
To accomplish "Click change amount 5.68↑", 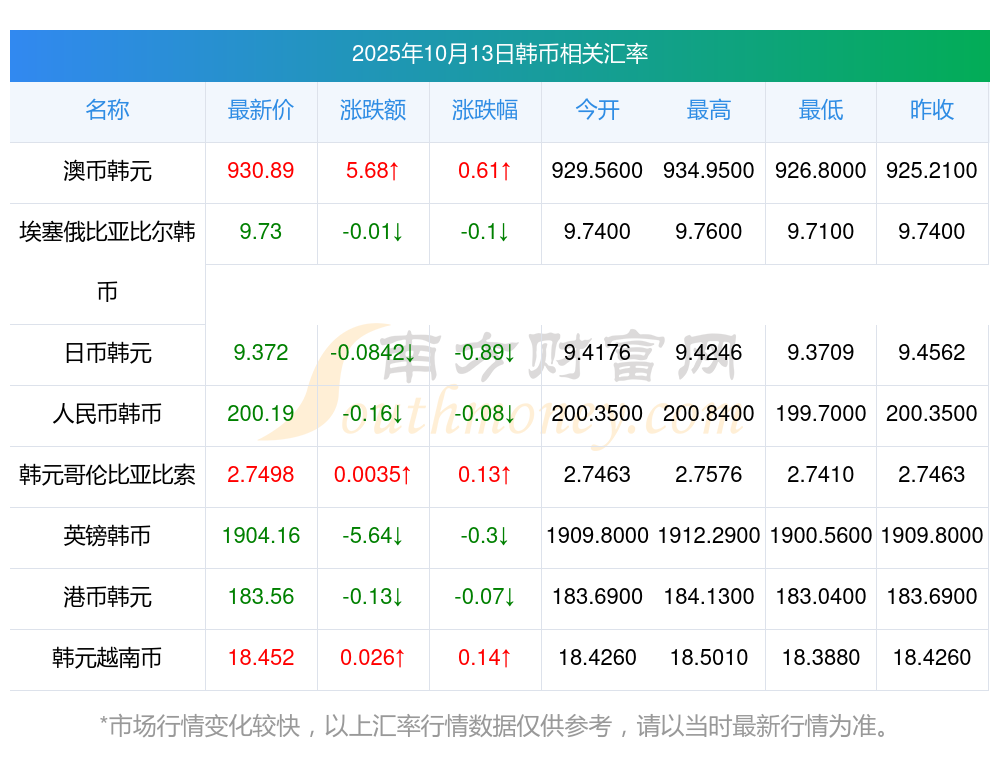I will coord(373,171).
